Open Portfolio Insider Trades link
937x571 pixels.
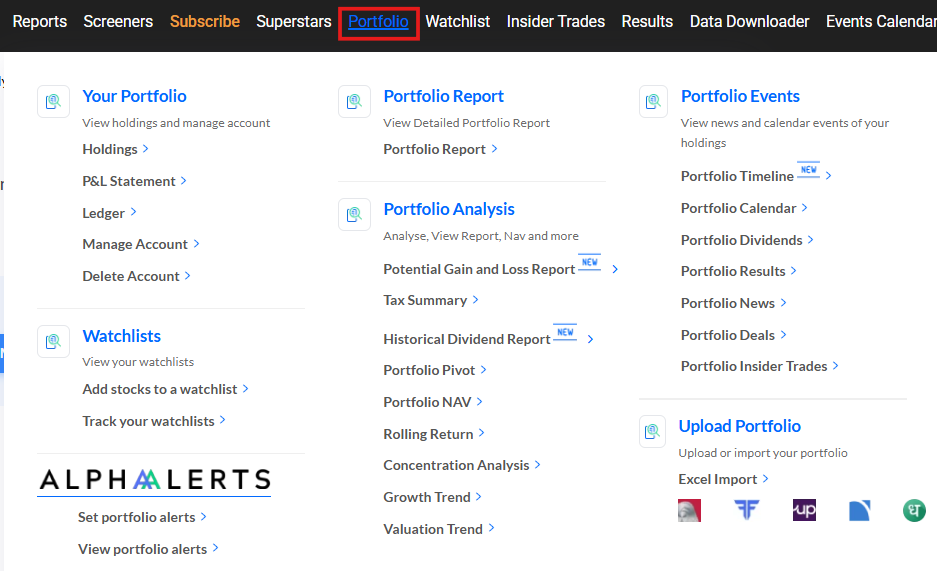pos(754,366)
